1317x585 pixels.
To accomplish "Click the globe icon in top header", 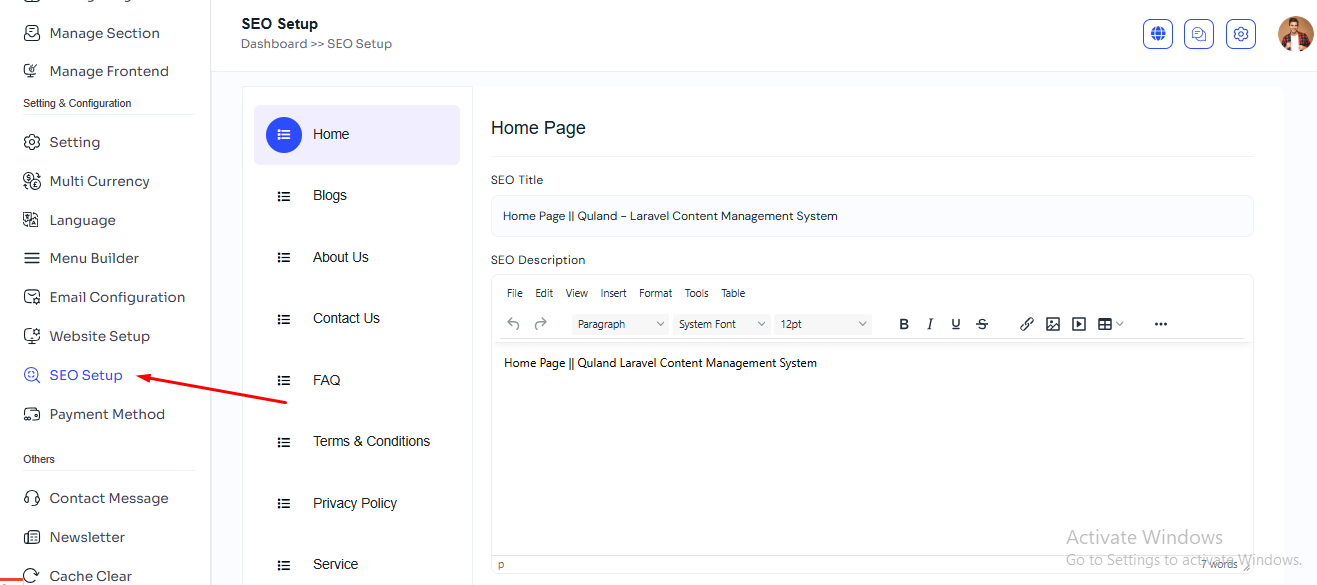I will (1158, 34).
